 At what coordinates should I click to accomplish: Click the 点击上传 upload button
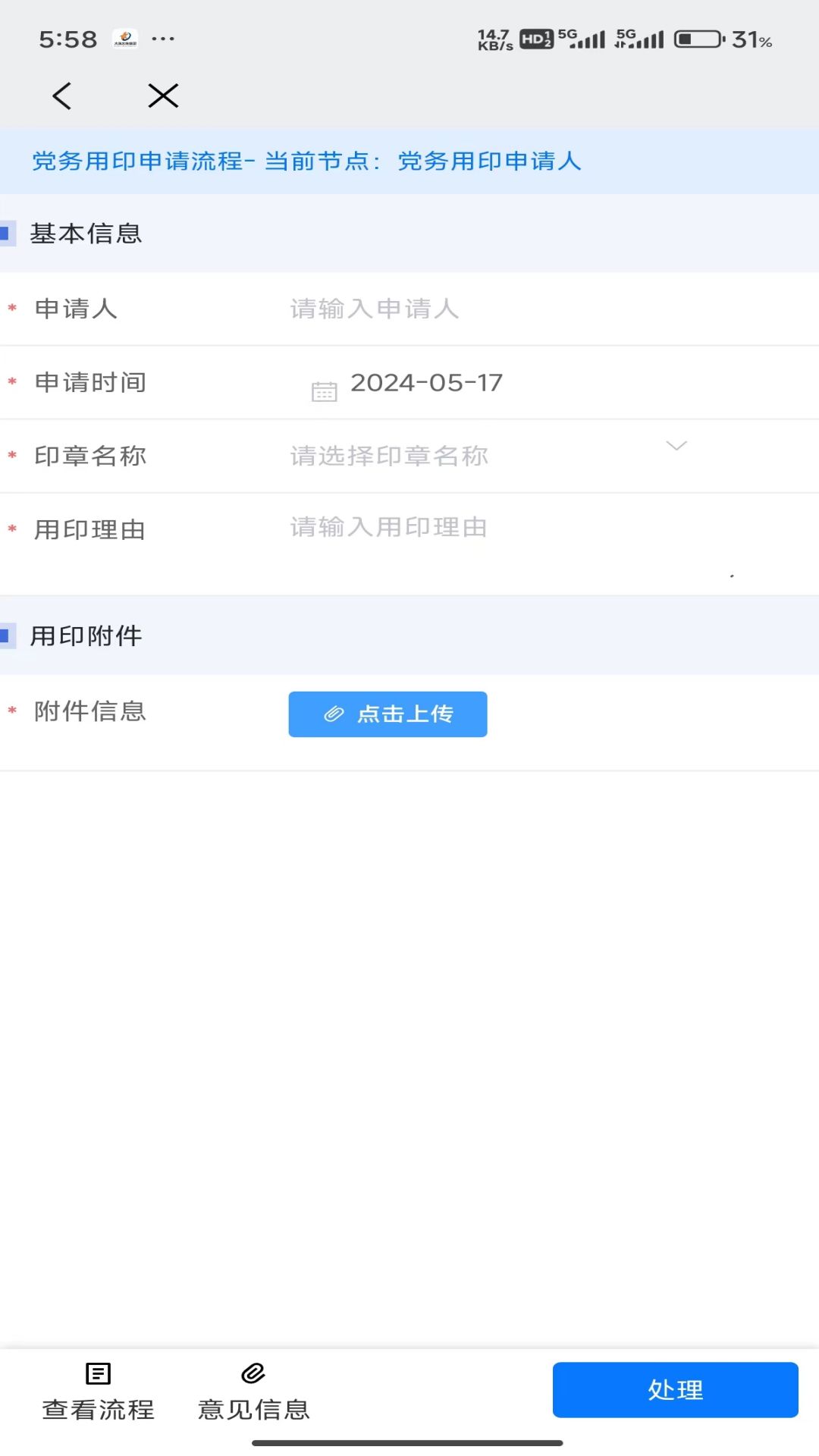388,714
